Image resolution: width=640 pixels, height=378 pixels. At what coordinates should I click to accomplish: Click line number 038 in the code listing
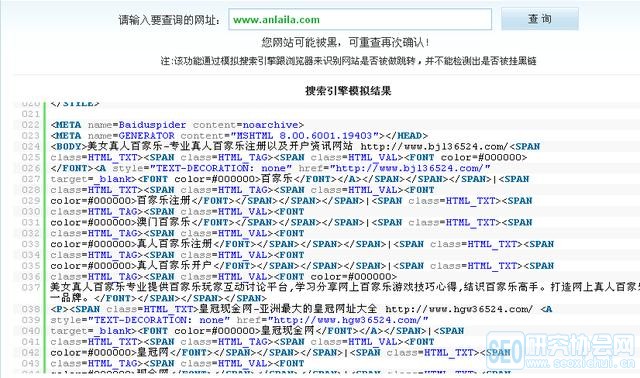point(31,309)
